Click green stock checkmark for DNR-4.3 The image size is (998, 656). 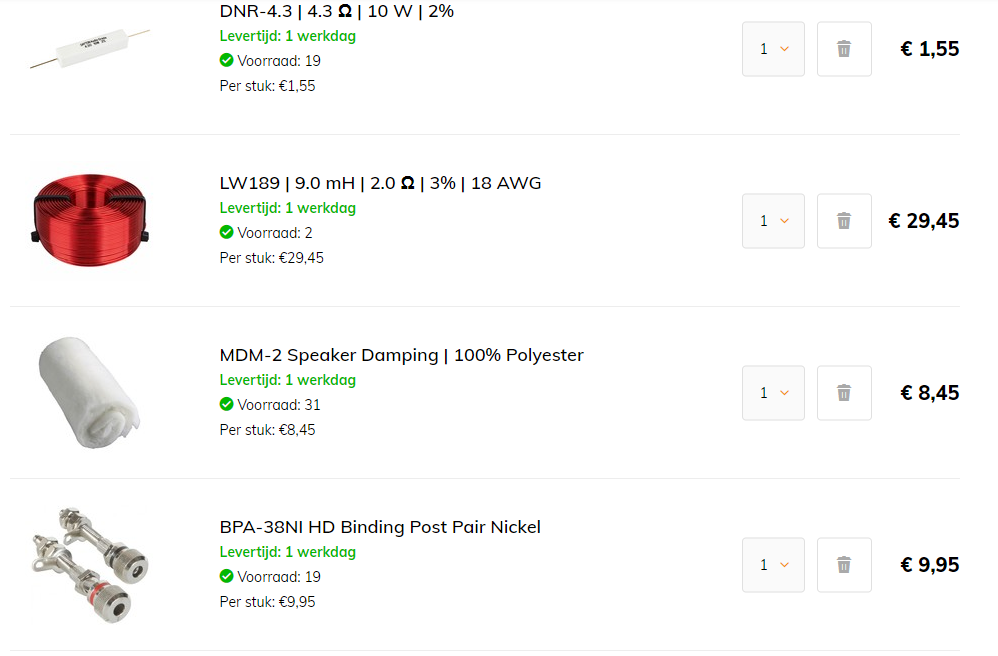(x=227, y=60)
